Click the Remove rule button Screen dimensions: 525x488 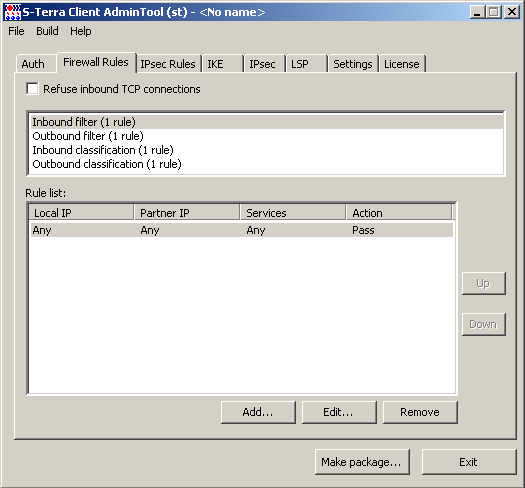pos(420,412)
